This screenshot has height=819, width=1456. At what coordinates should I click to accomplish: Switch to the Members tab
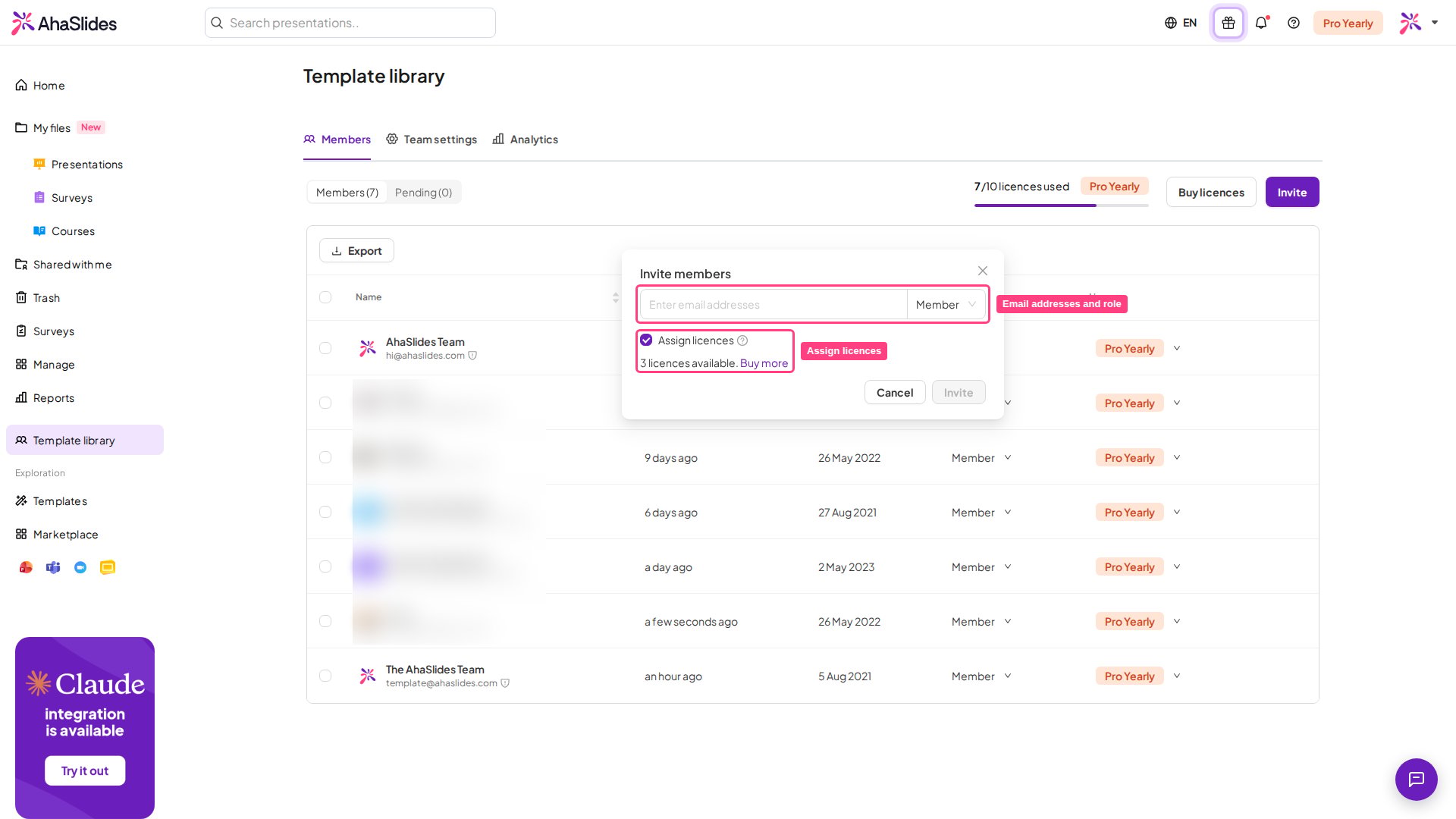click(337, 140)
